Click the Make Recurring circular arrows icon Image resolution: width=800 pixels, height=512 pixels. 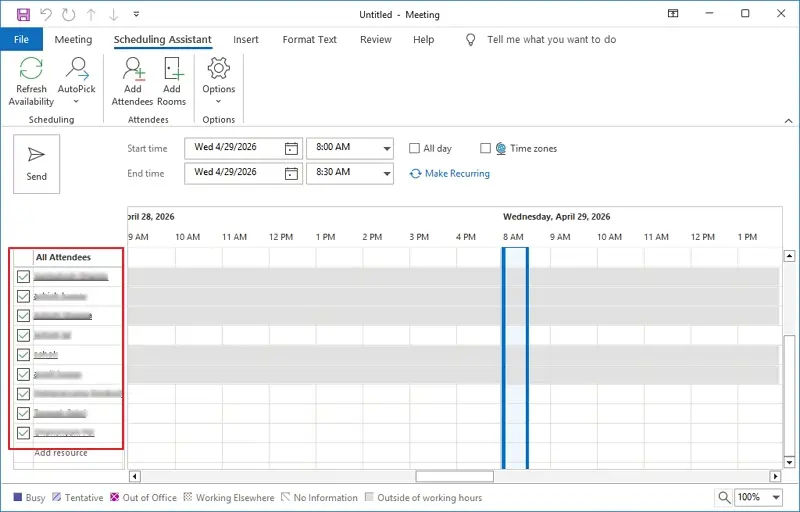click(x=415, y=174)
